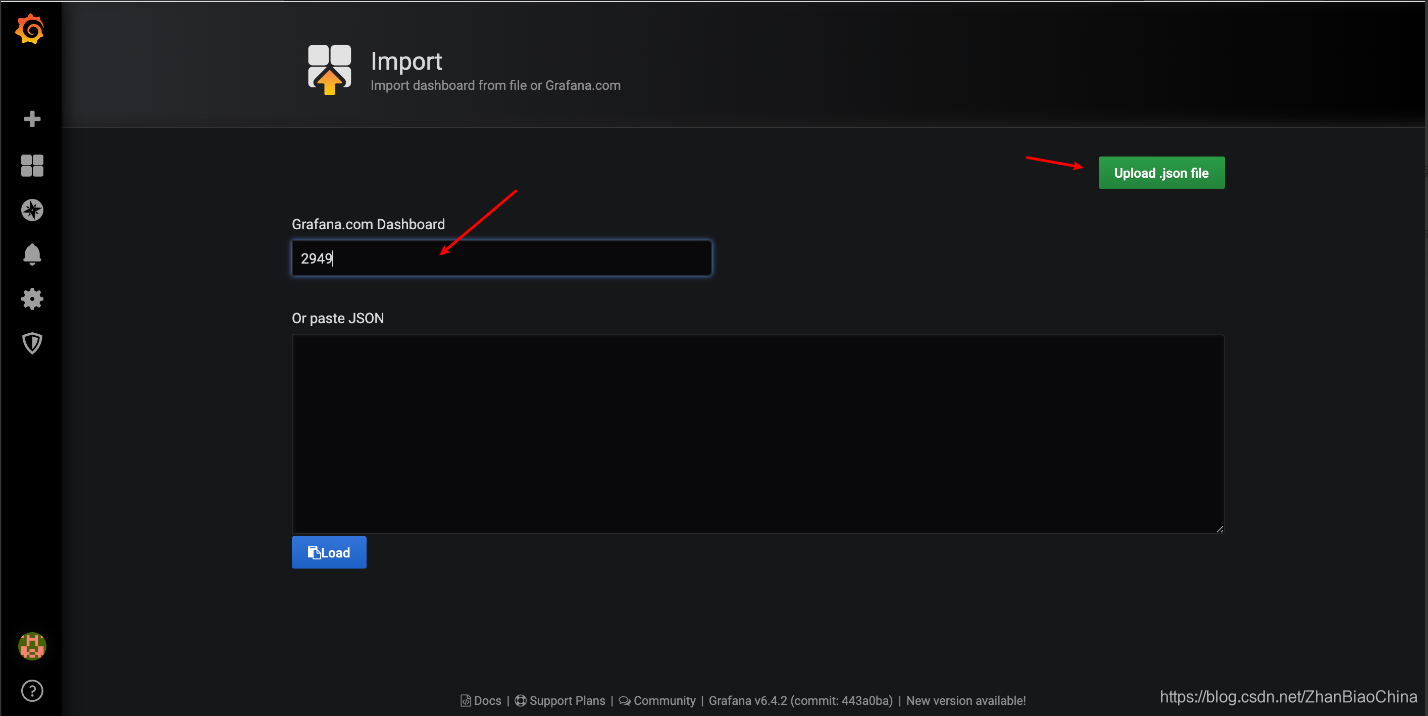Click the Import dashboard header icon
Screen dimensions: 1428x716
point(330,69)
